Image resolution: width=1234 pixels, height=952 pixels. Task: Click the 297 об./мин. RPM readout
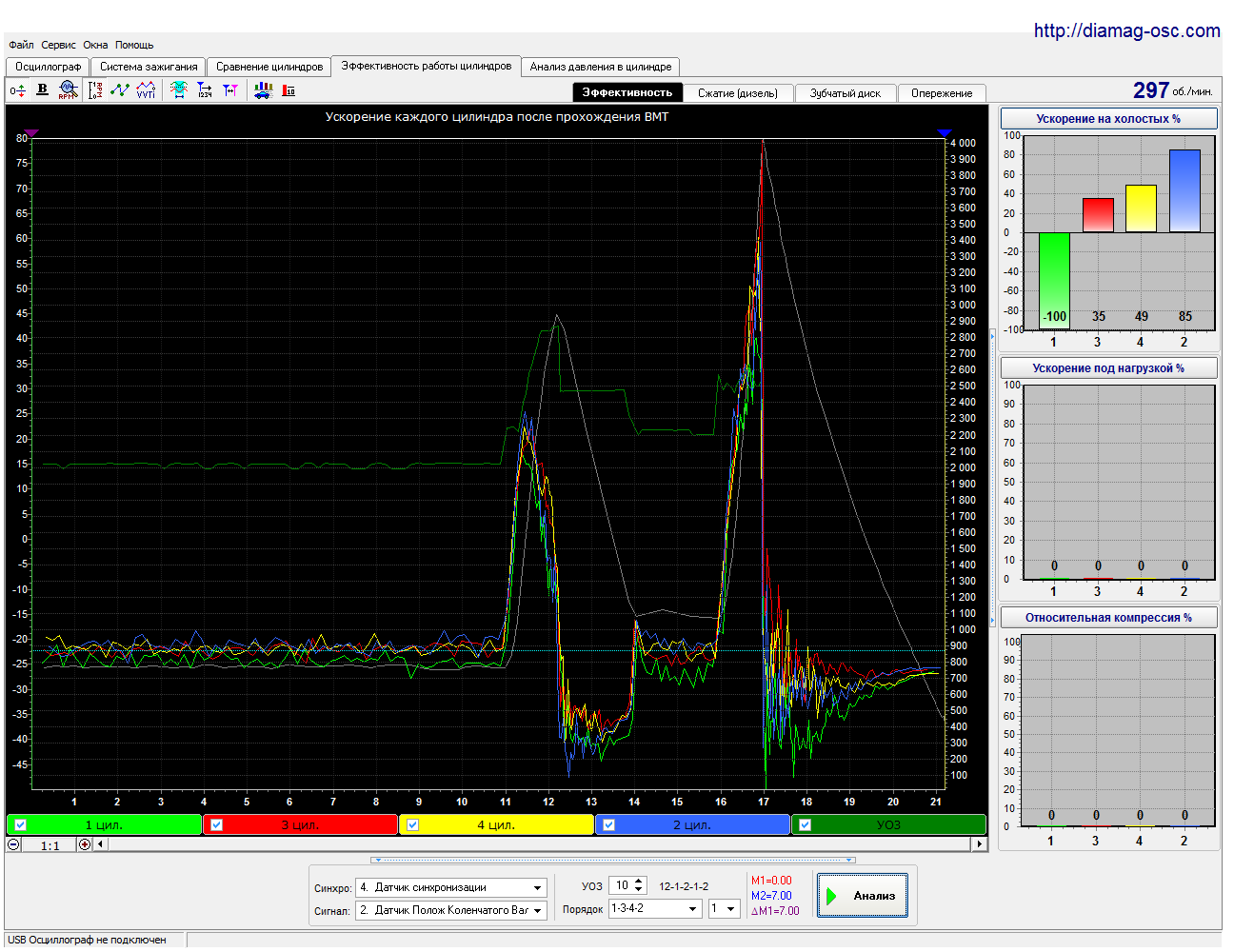1172,90
